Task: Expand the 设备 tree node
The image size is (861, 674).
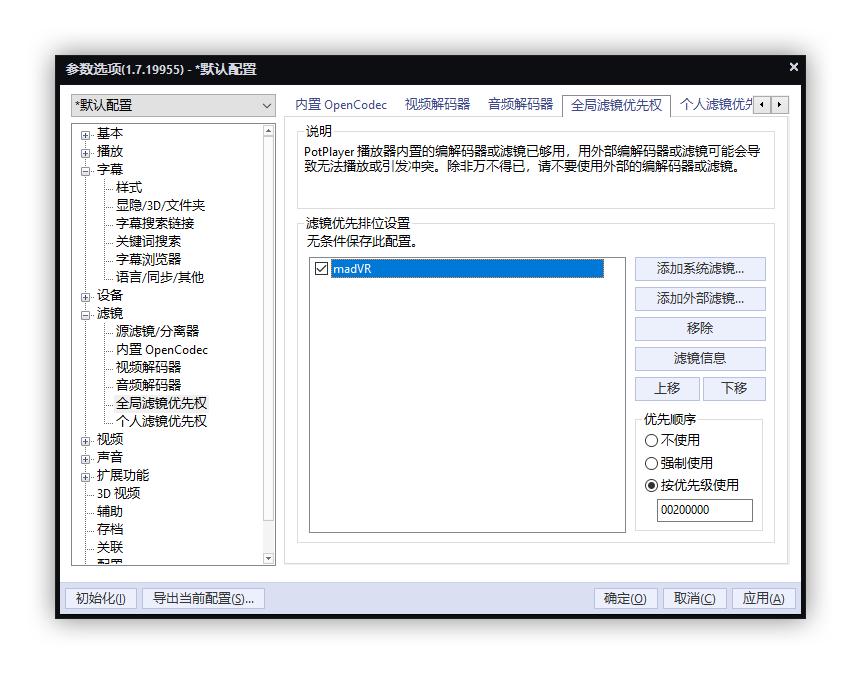Action: coord(87,295)
